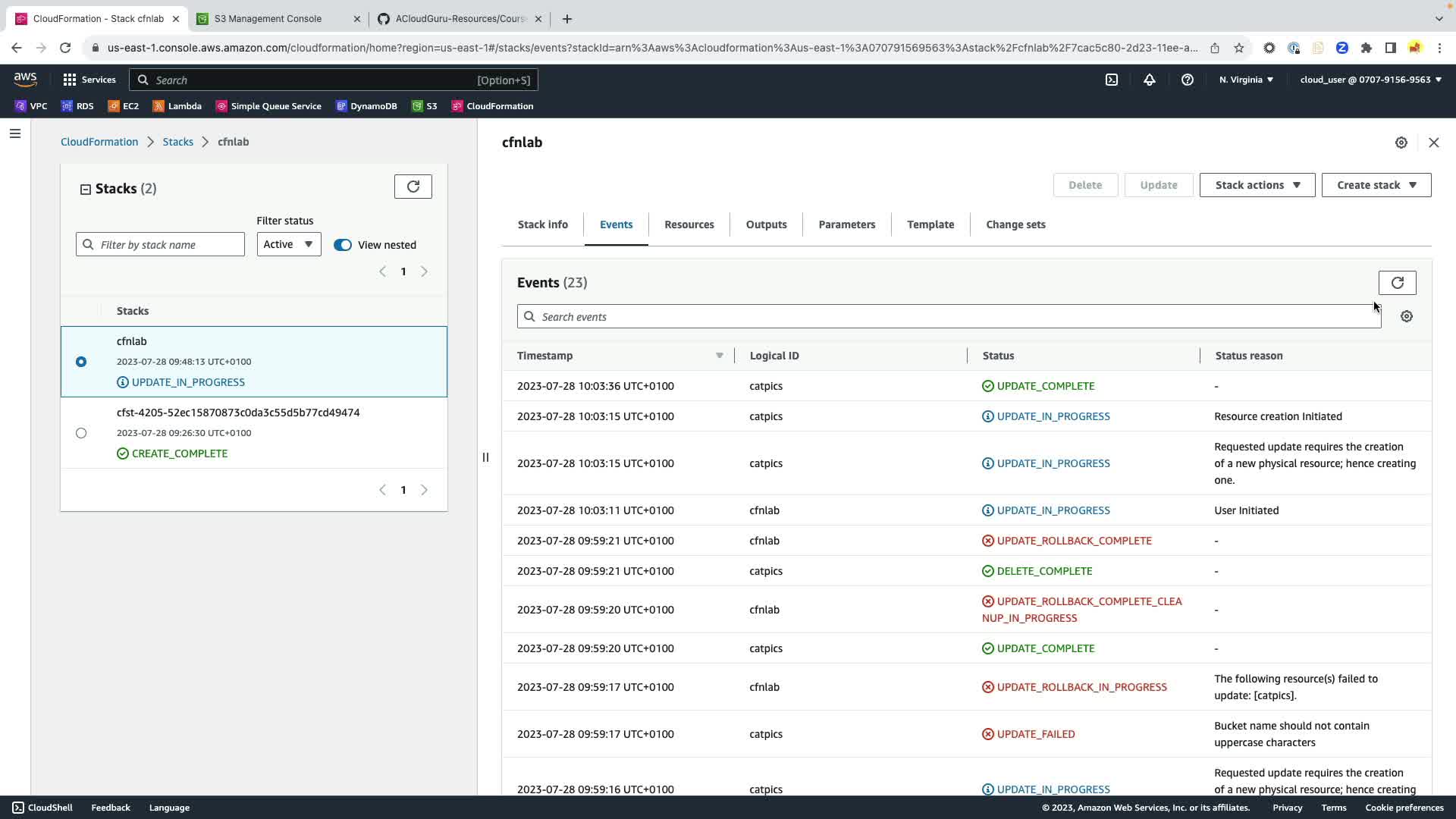Switch to the Resources tab
The height and width of the screenshot is (819, 1456).
click(x=689, y=224)
